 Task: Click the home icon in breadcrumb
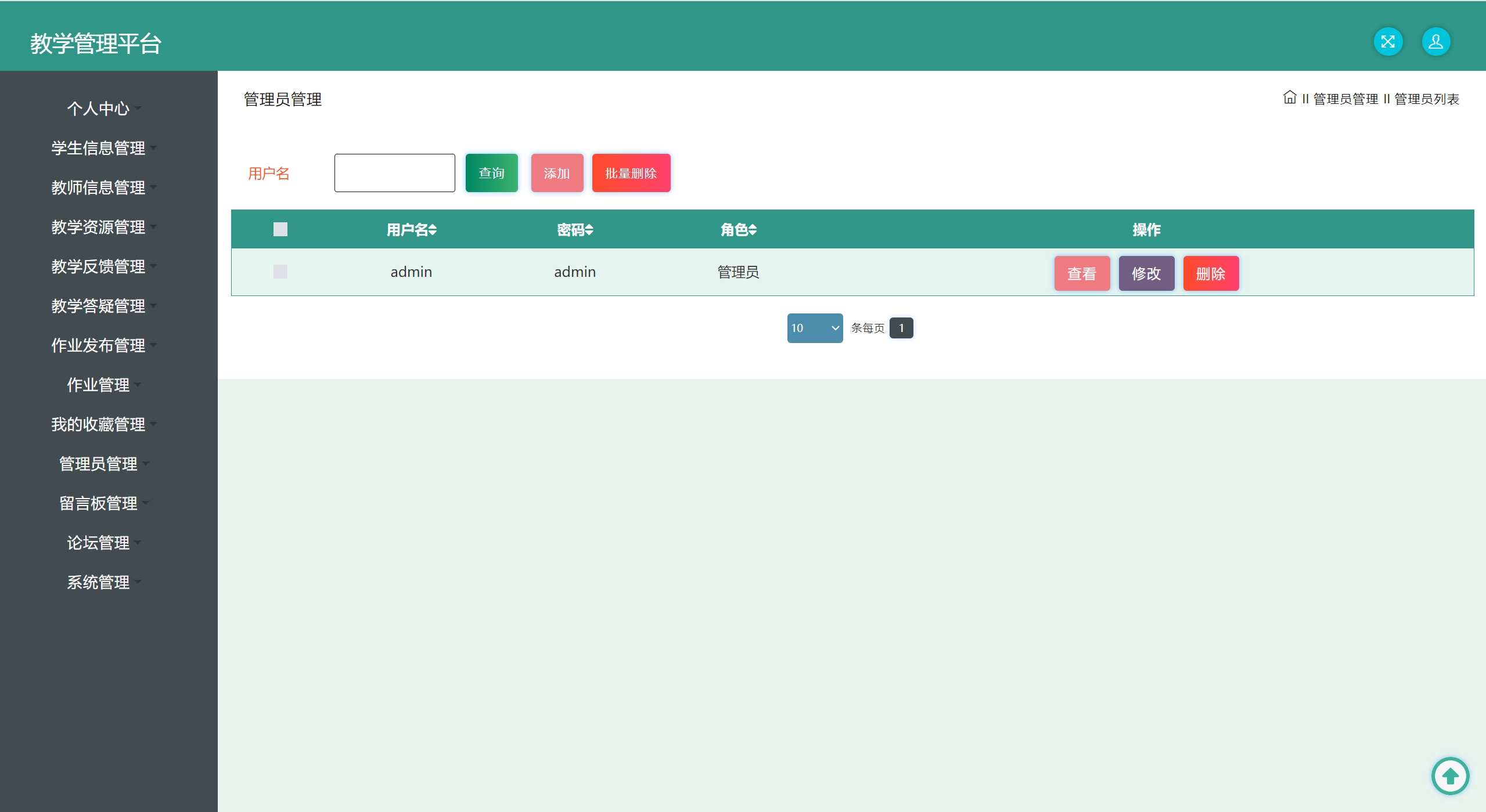pyautogui.click(x=1289, y=98)
